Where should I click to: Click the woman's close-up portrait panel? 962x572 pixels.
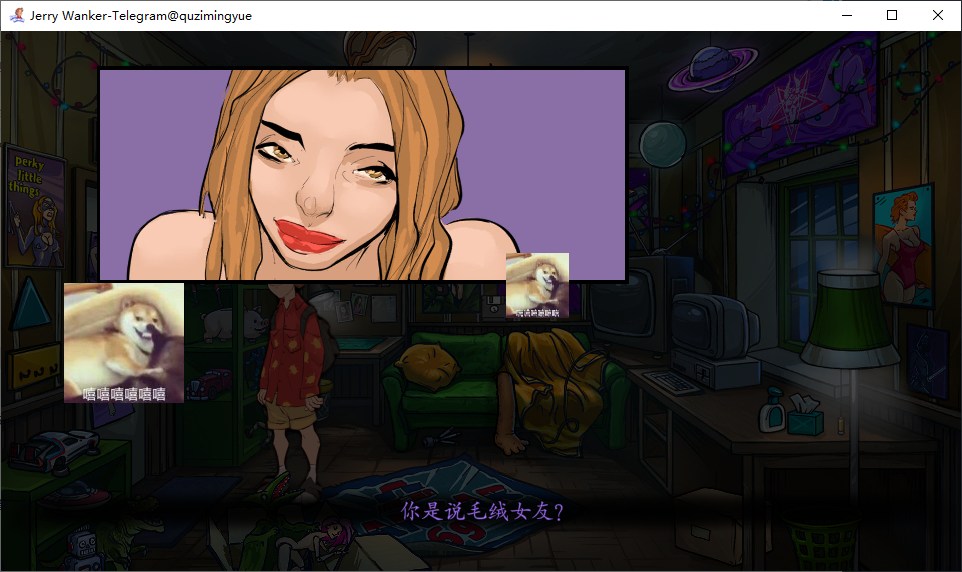(x=362, y=174)
